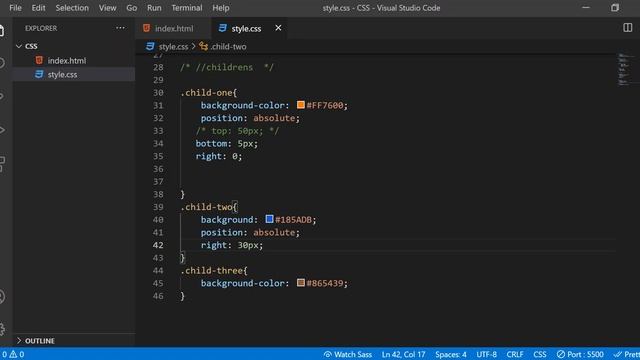The image size is (640, 360).
Task: Click .child-two breadcrumb segment
Action: 228,47
